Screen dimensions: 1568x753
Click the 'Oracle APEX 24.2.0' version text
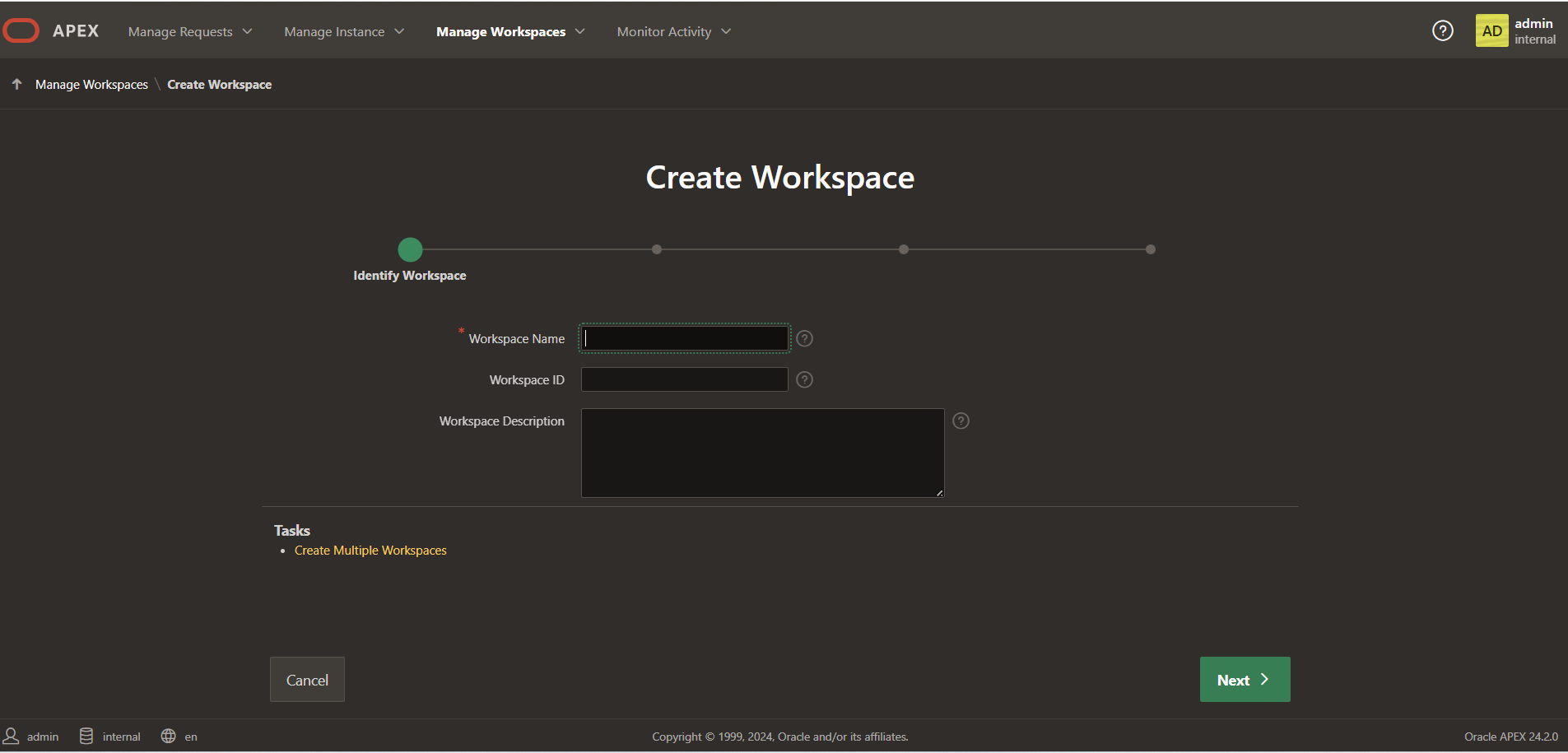click(x=1510, y=737)
